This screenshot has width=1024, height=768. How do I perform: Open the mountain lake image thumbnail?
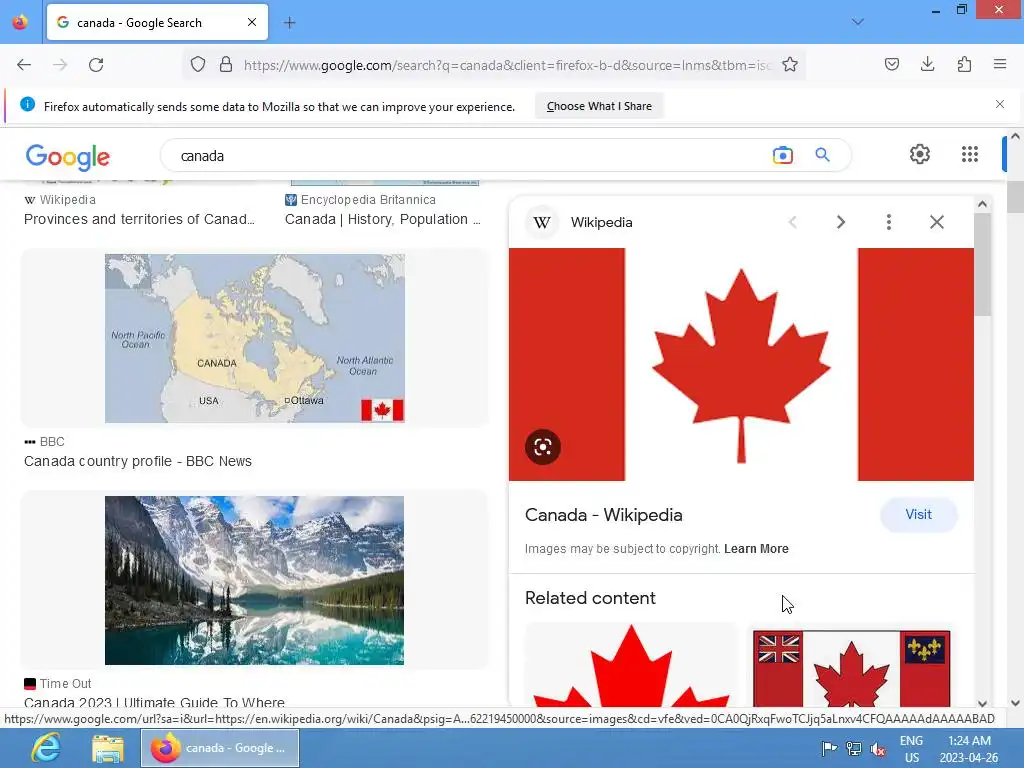pyautogui.click(x=255, y=581)
